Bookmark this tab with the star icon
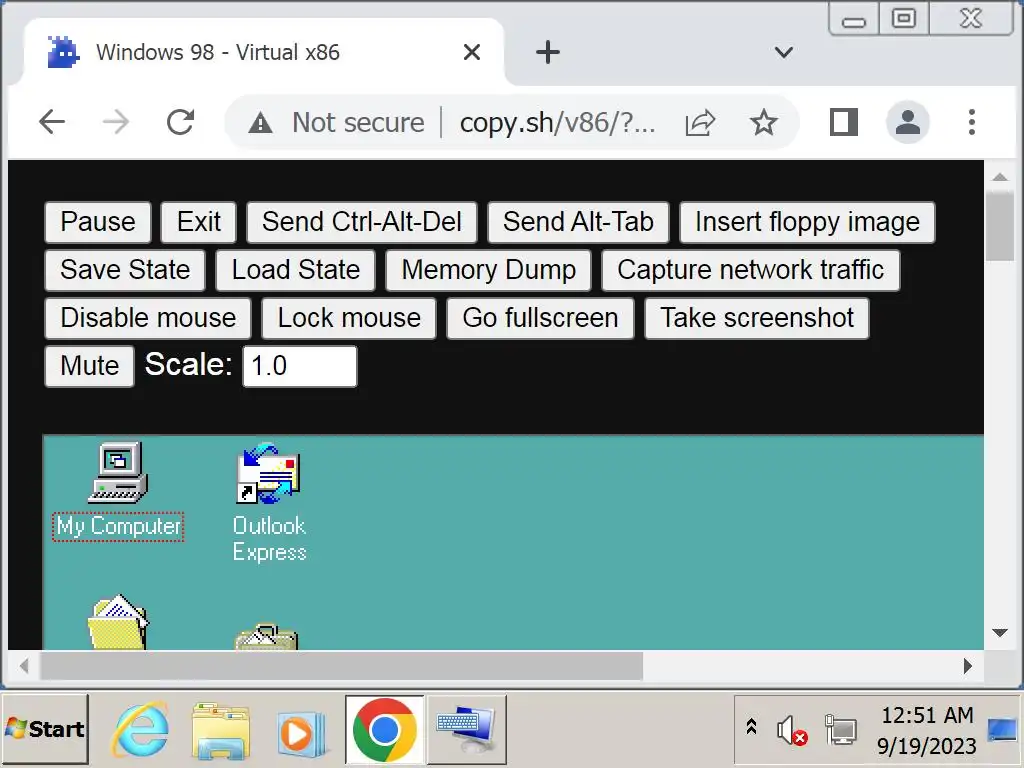1024x768 pixels. point(763,122)
